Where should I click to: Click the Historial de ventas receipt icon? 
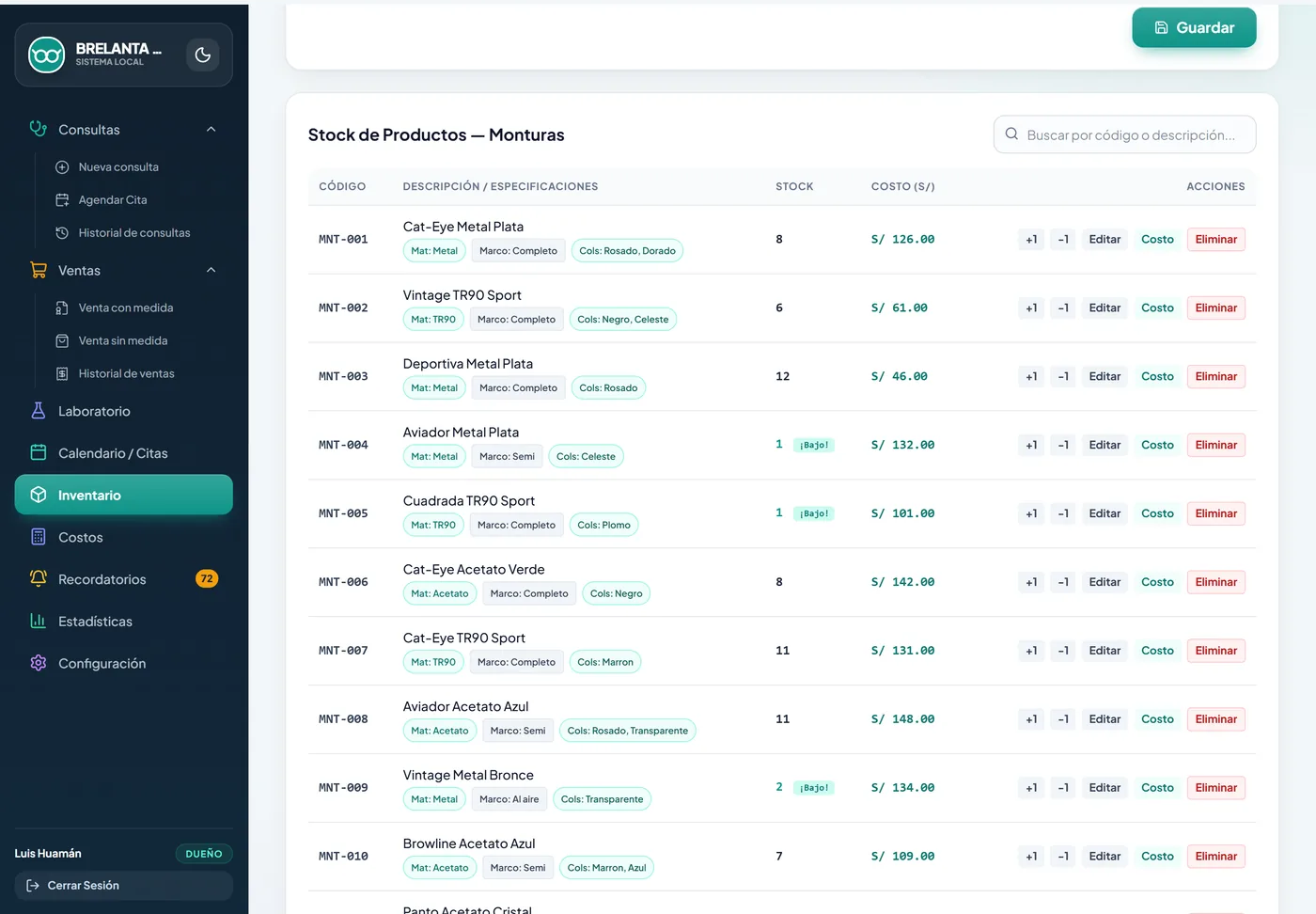coord(62,374)
